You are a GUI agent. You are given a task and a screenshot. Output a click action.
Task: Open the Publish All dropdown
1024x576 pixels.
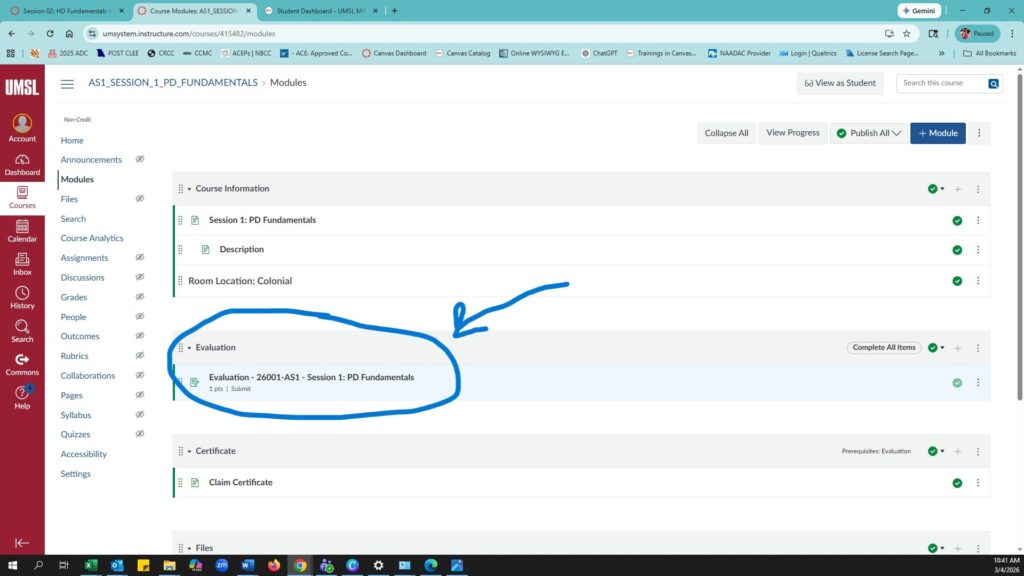[868, 133]
